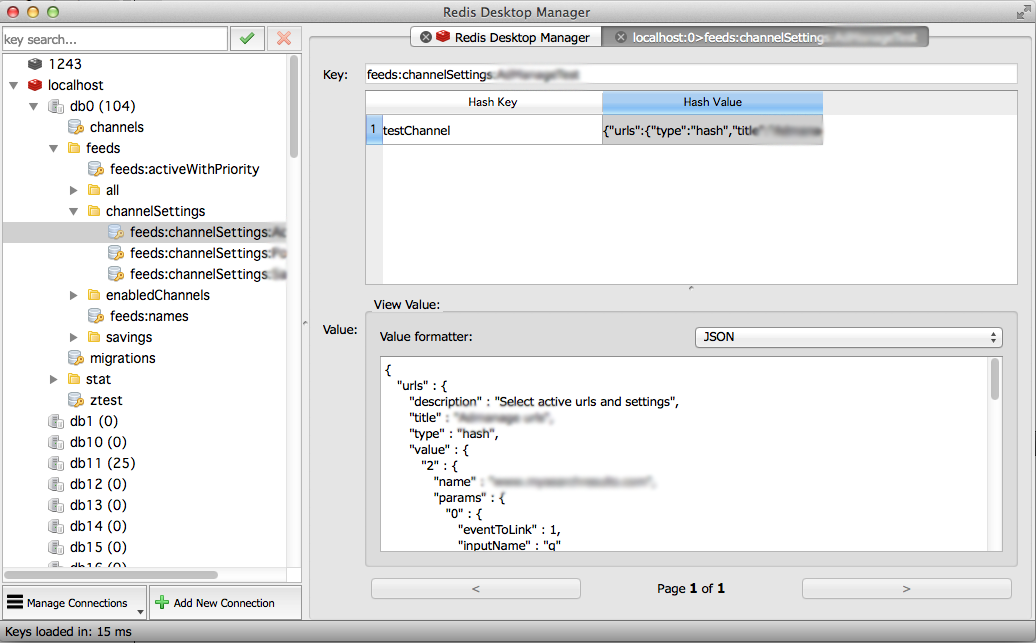The width and height of the screenshot is (1036, 643).
Task: Select the migrations key
Action: coord(123,358)
